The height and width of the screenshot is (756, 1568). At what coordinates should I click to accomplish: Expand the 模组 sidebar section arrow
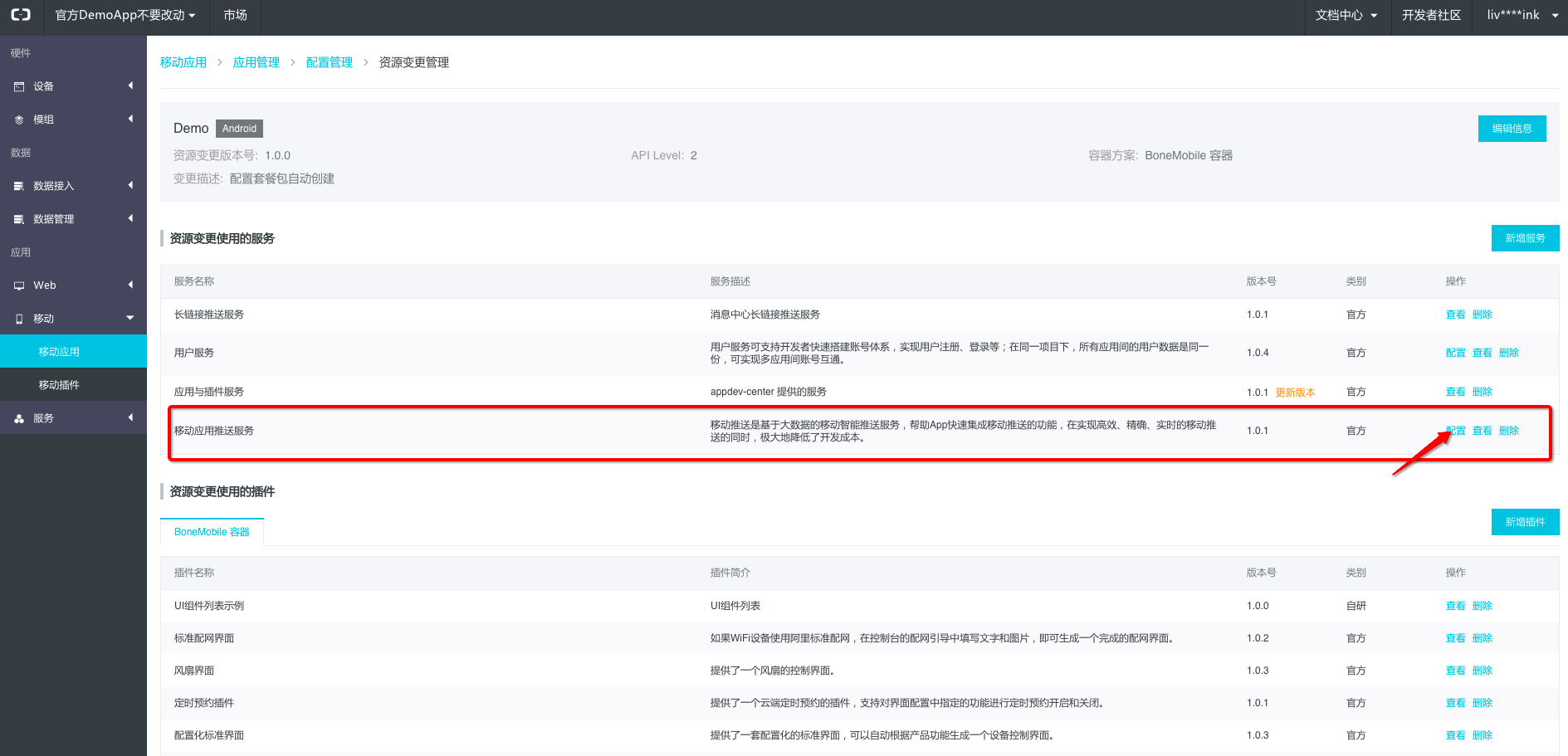130,119
